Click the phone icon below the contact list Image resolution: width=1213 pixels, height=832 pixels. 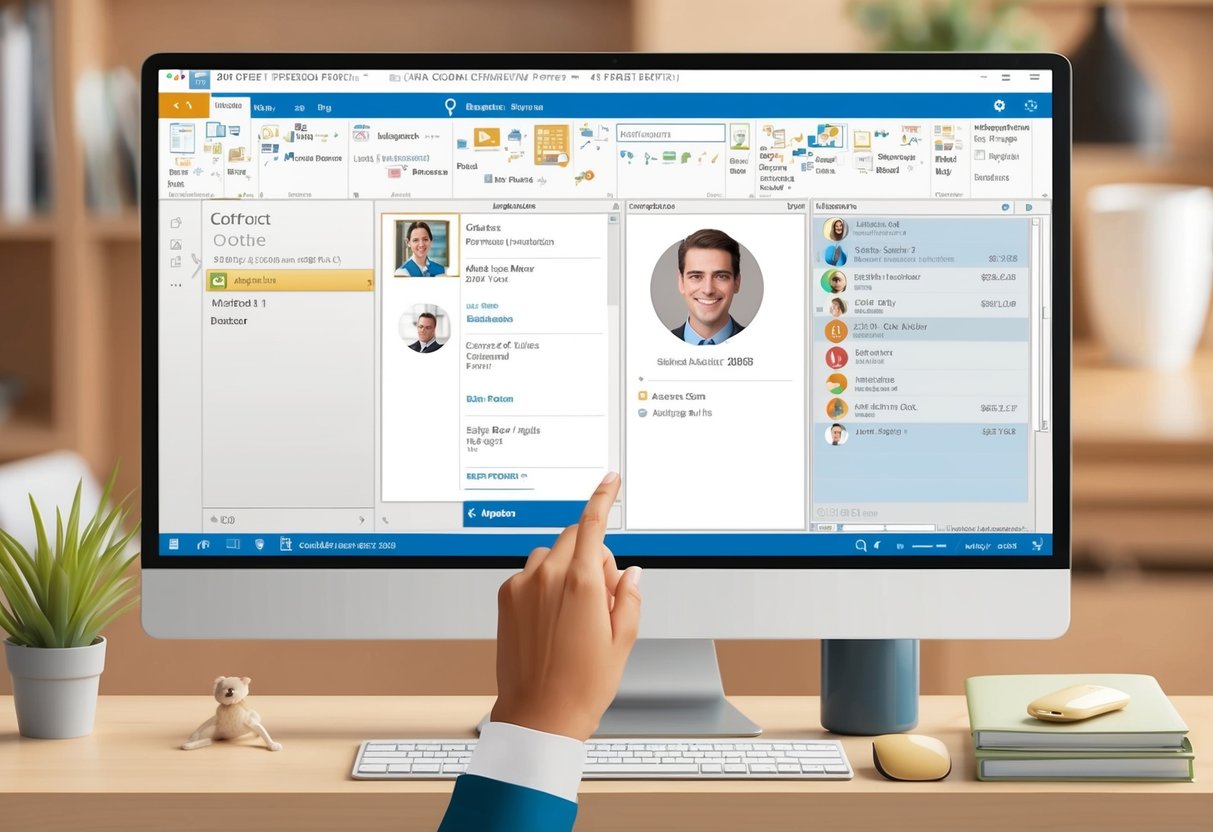click(386, 519)
